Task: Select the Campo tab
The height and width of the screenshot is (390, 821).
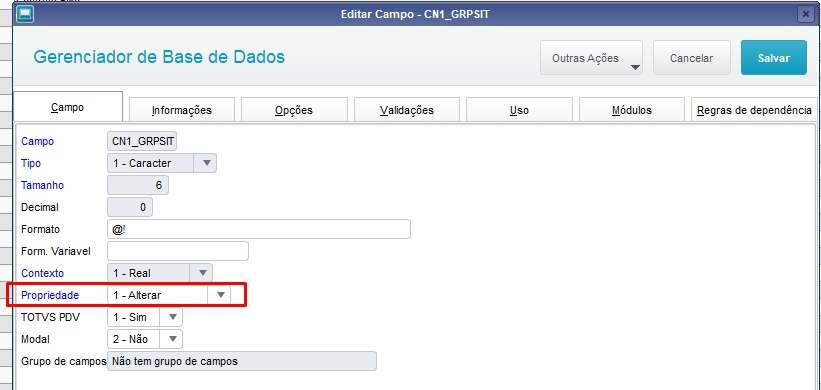Action: (x=68, y=107)
